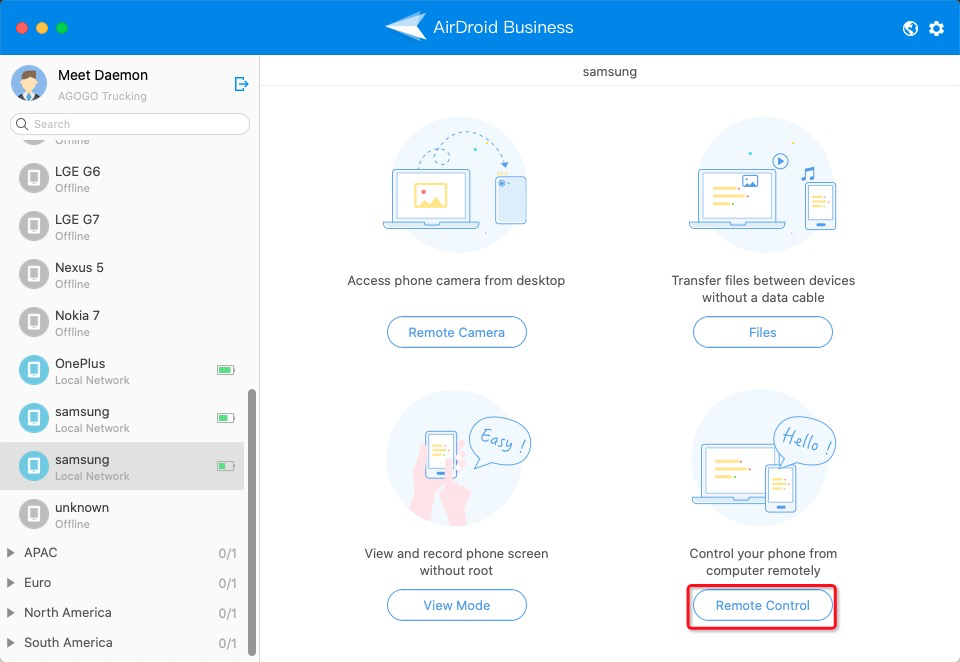Viewport: 960px width, 662px height.
Task: Expand the Euro group
Action: click(x=10, y=582)
